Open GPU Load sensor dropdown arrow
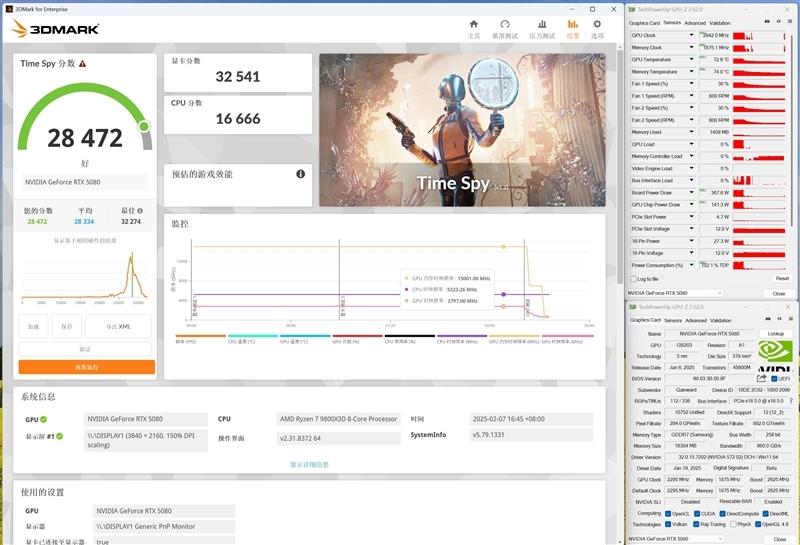 [691, 144]
